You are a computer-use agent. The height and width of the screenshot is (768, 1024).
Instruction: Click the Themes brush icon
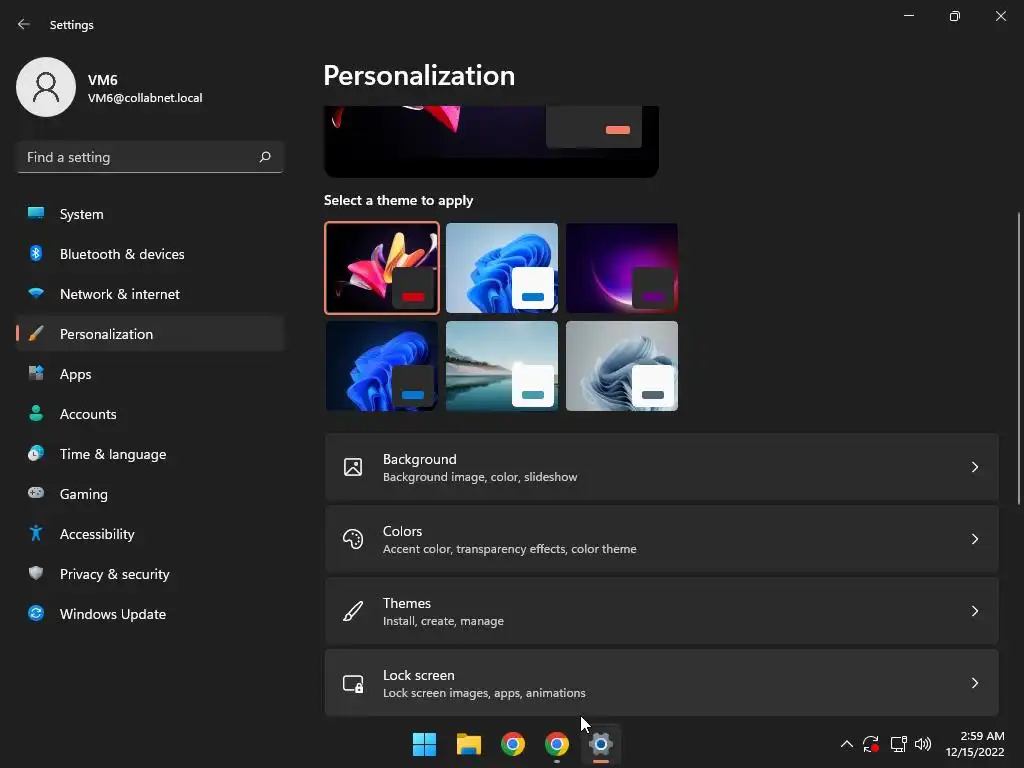pyautogui.click(x=353, y=611)
